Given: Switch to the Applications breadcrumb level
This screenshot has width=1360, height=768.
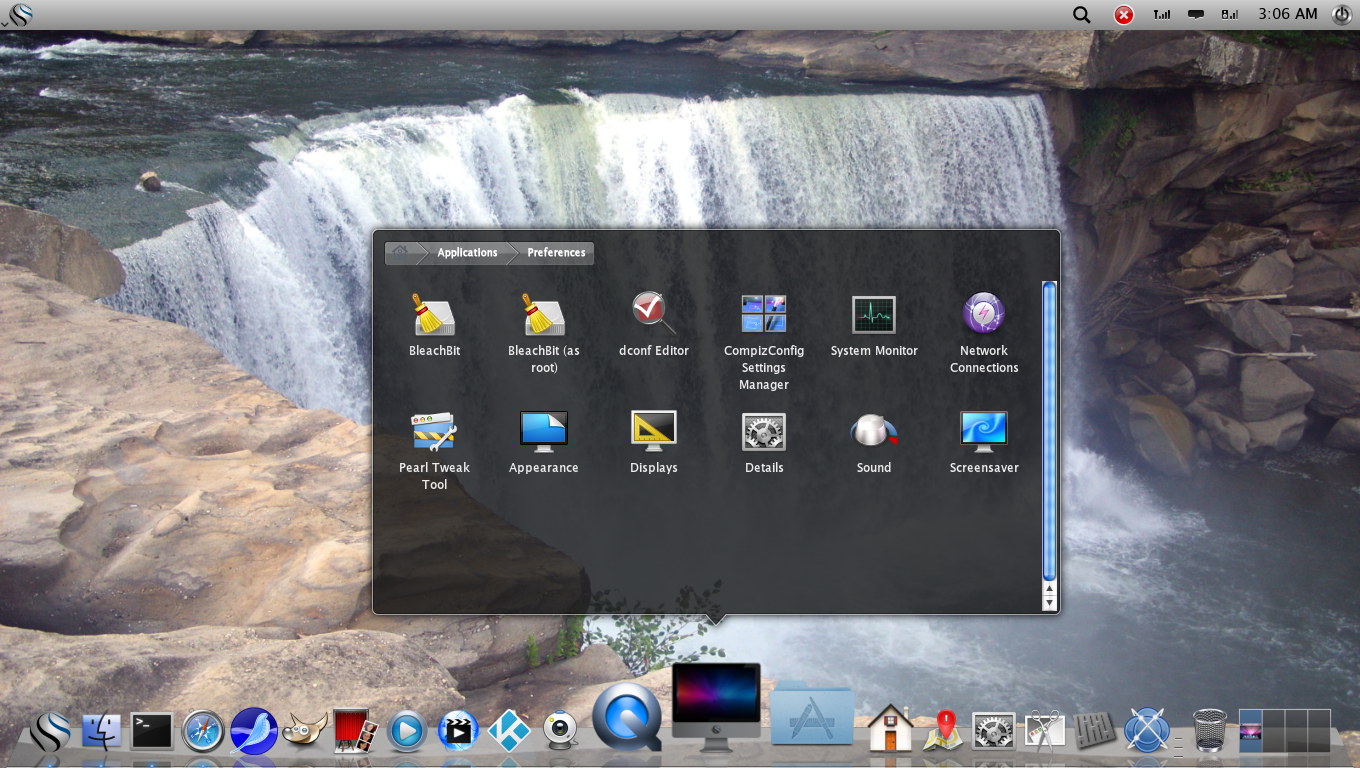Looking at the screenshot, I should coord(467,252).
